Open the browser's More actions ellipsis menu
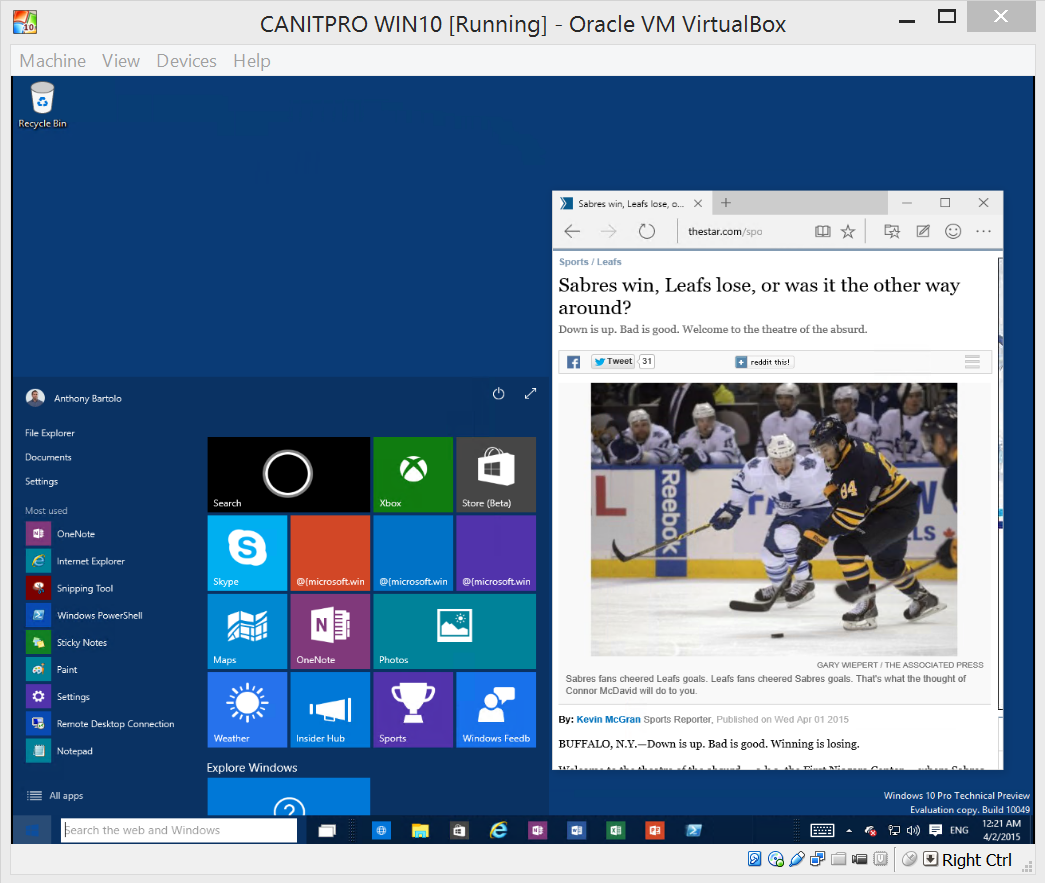The width and height of the screenshot is (1045, 883). pyautogui.click(x=983, y=232)
